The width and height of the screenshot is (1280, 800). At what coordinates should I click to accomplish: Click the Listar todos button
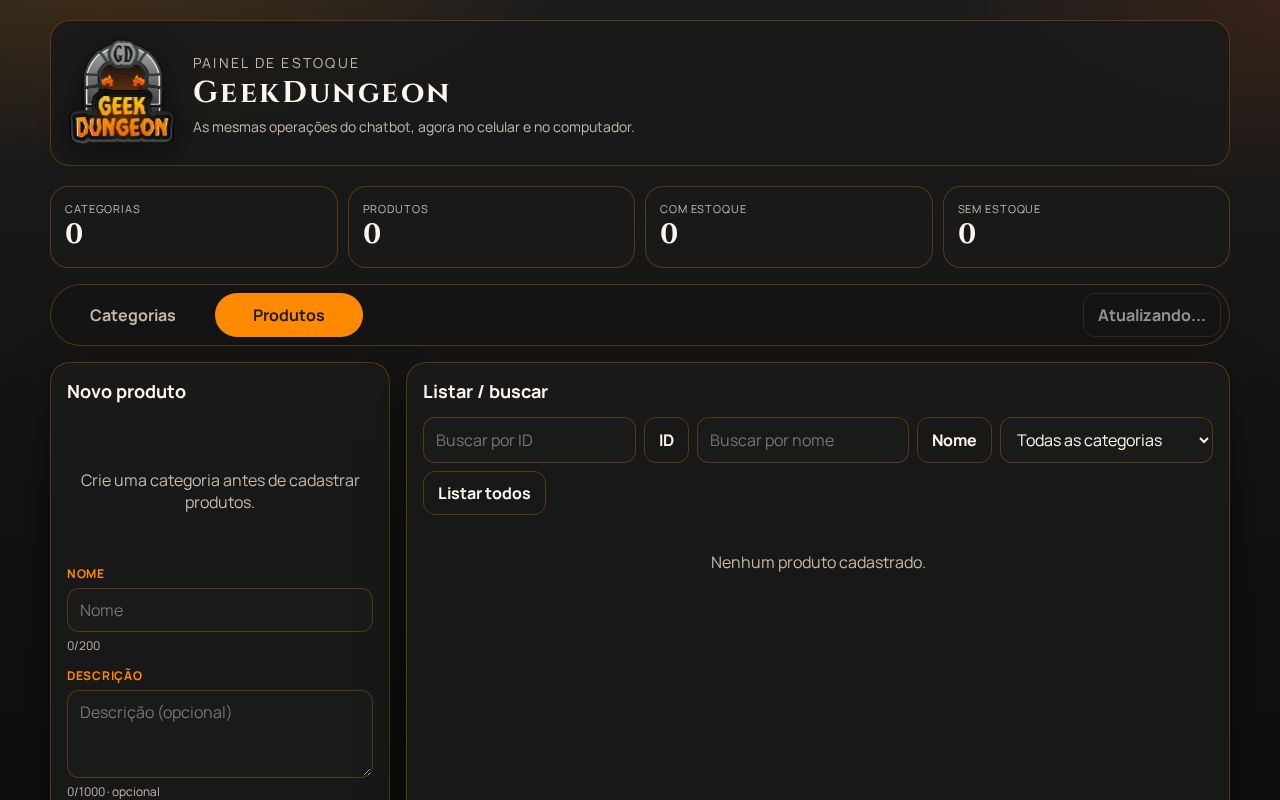[x=484, y=493]
